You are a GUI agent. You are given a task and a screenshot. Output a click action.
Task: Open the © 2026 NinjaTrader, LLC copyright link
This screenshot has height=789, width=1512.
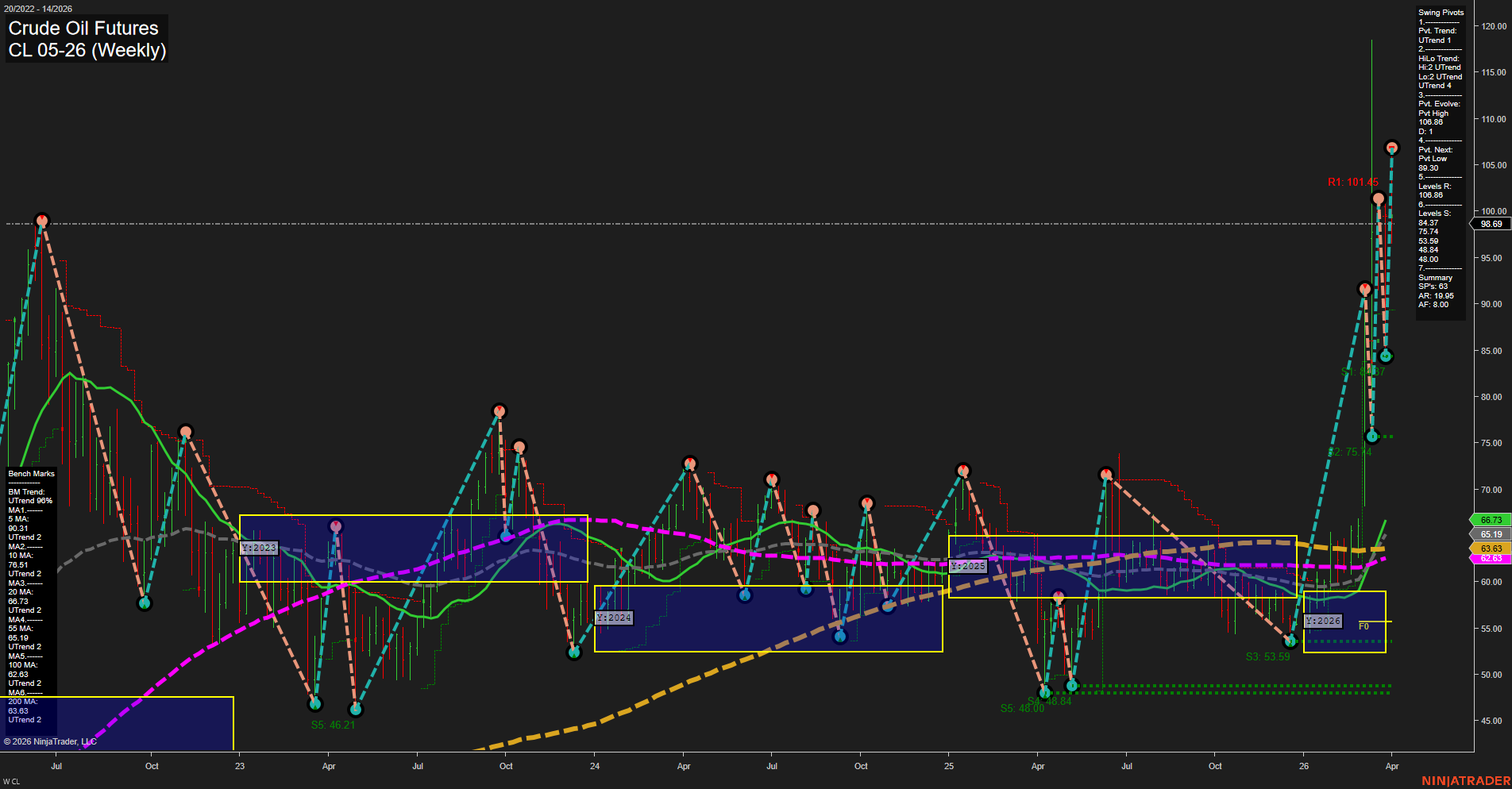tap(52, 741)
